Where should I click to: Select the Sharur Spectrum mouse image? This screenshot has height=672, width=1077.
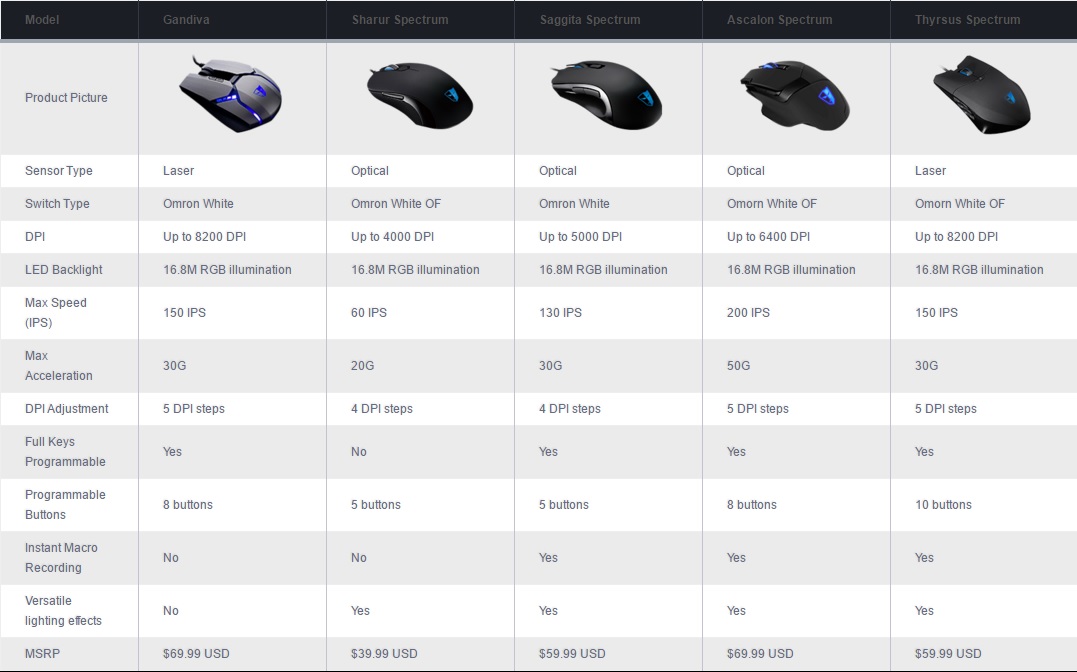pyautogui.click(x=418, y=96)
